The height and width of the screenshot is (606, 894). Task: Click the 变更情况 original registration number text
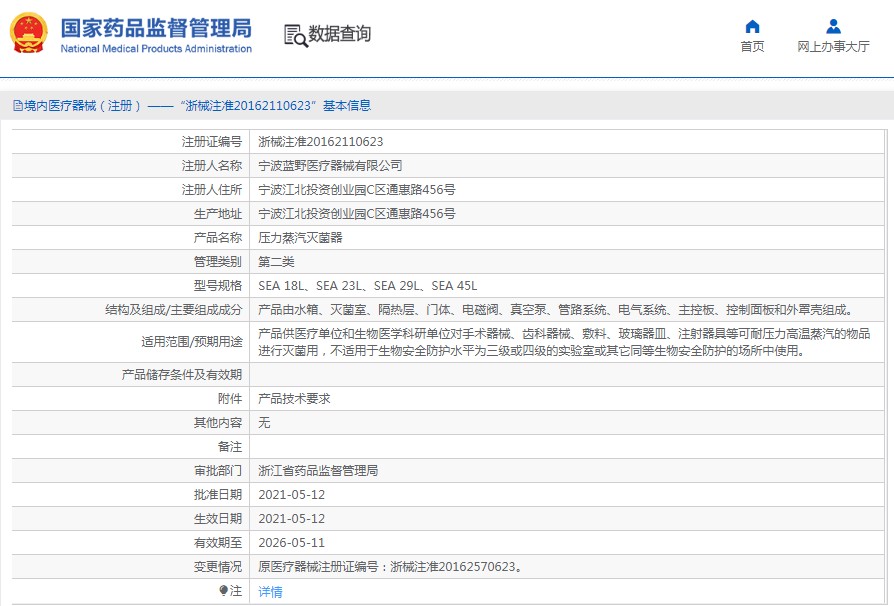click(391, 567)
